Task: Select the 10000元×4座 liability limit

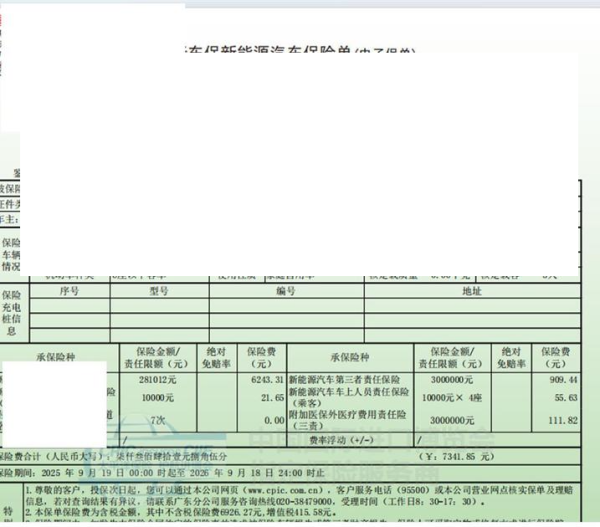Action: pyautogui.click(x=456, y=398)
